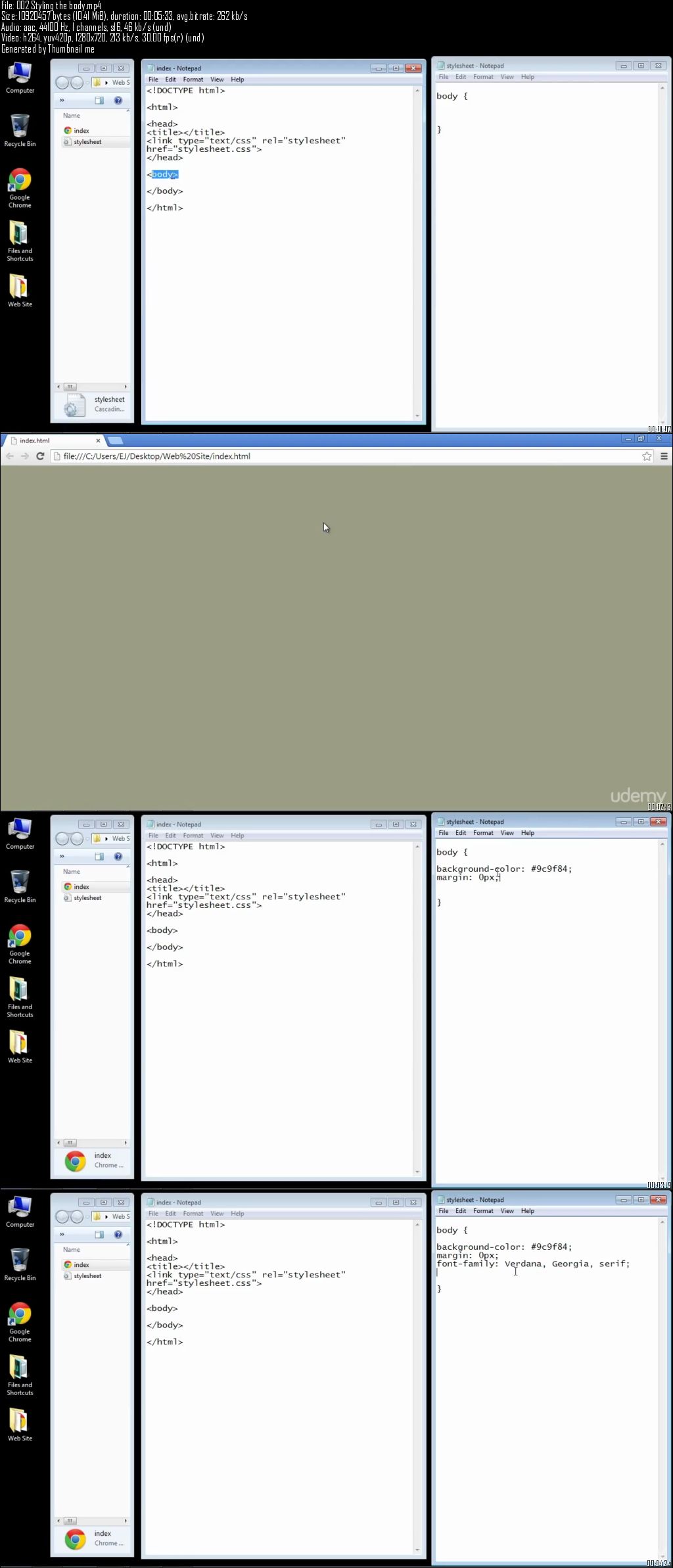The height and width of the screenshot is (1568, 673).
Task: Click scroll-down arrow of third frame's index Notepad
Action: (417, 1172)
